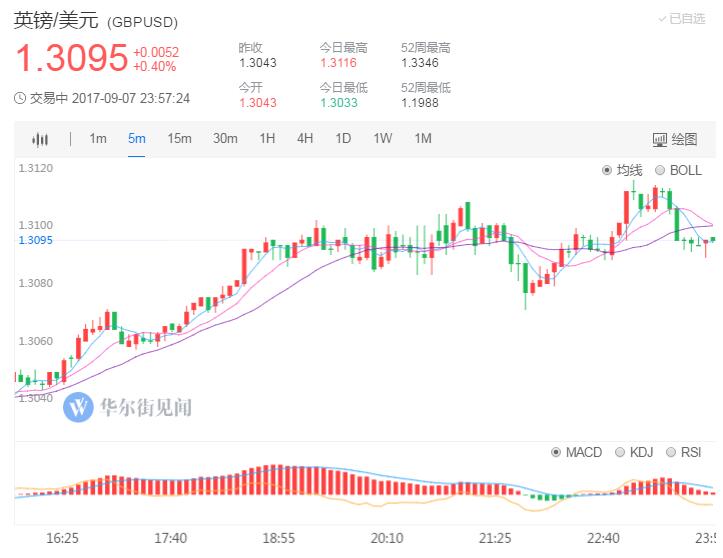723x558 pixels.
Task: Choose the 15m chart interval
Action: 179,138
